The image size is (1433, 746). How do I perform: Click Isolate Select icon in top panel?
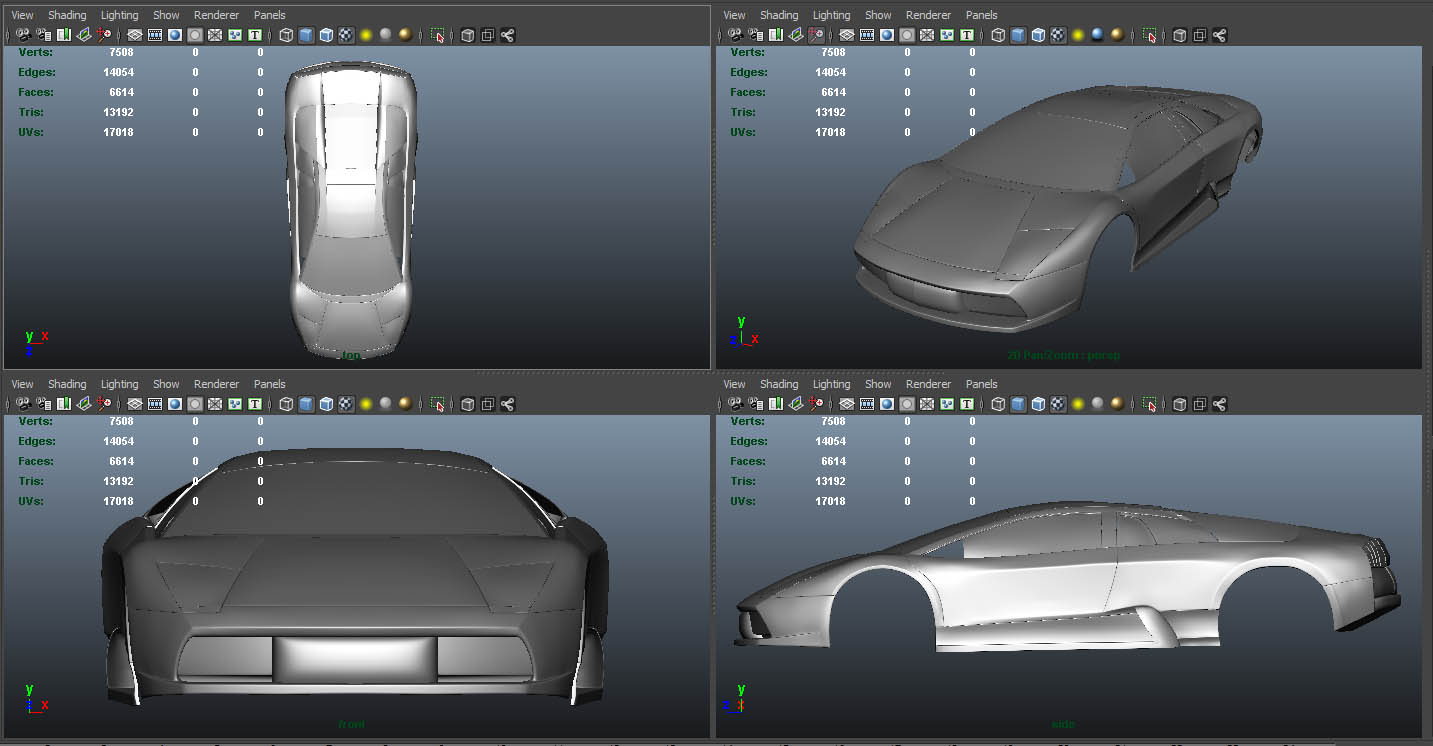[x=438, y=35]
